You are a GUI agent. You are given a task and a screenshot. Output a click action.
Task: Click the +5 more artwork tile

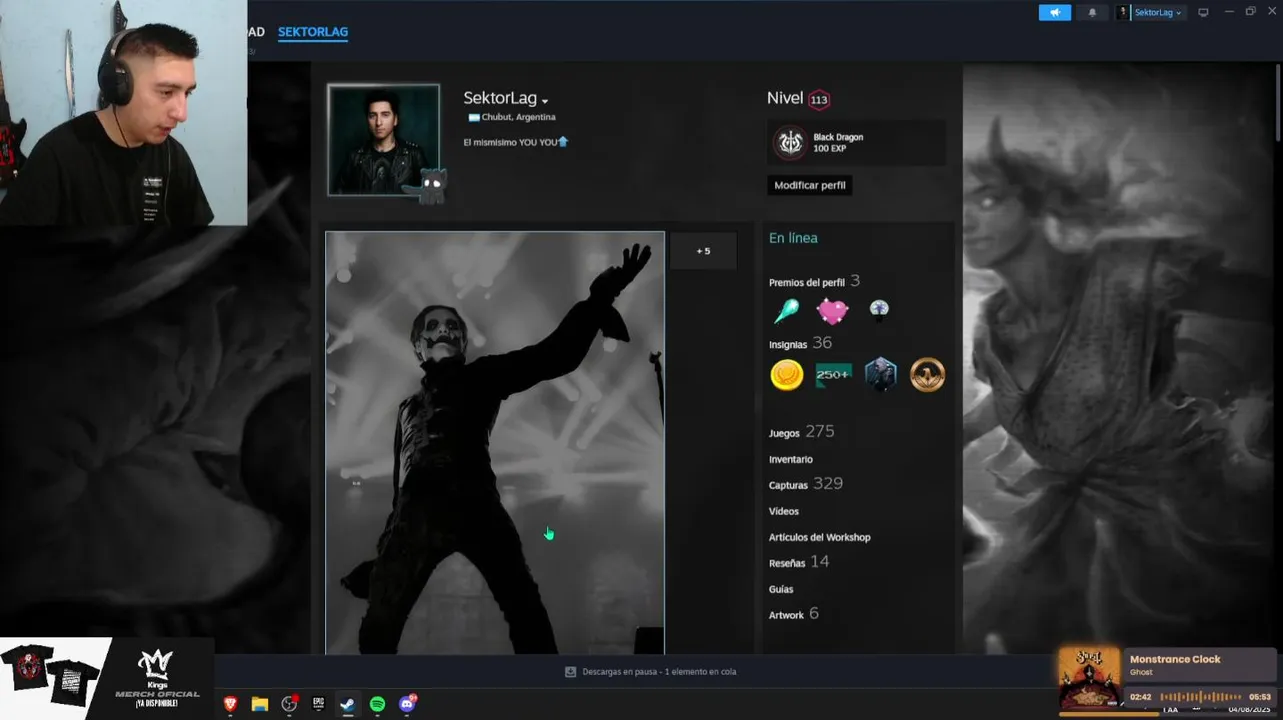[703, 251]
